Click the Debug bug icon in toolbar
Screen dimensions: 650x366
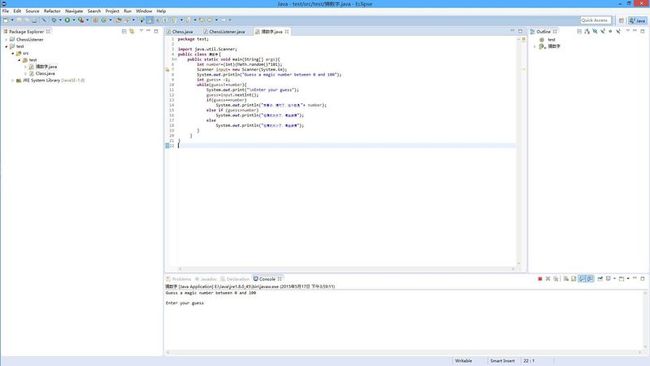pyautogui.click(x=54, y=20)
